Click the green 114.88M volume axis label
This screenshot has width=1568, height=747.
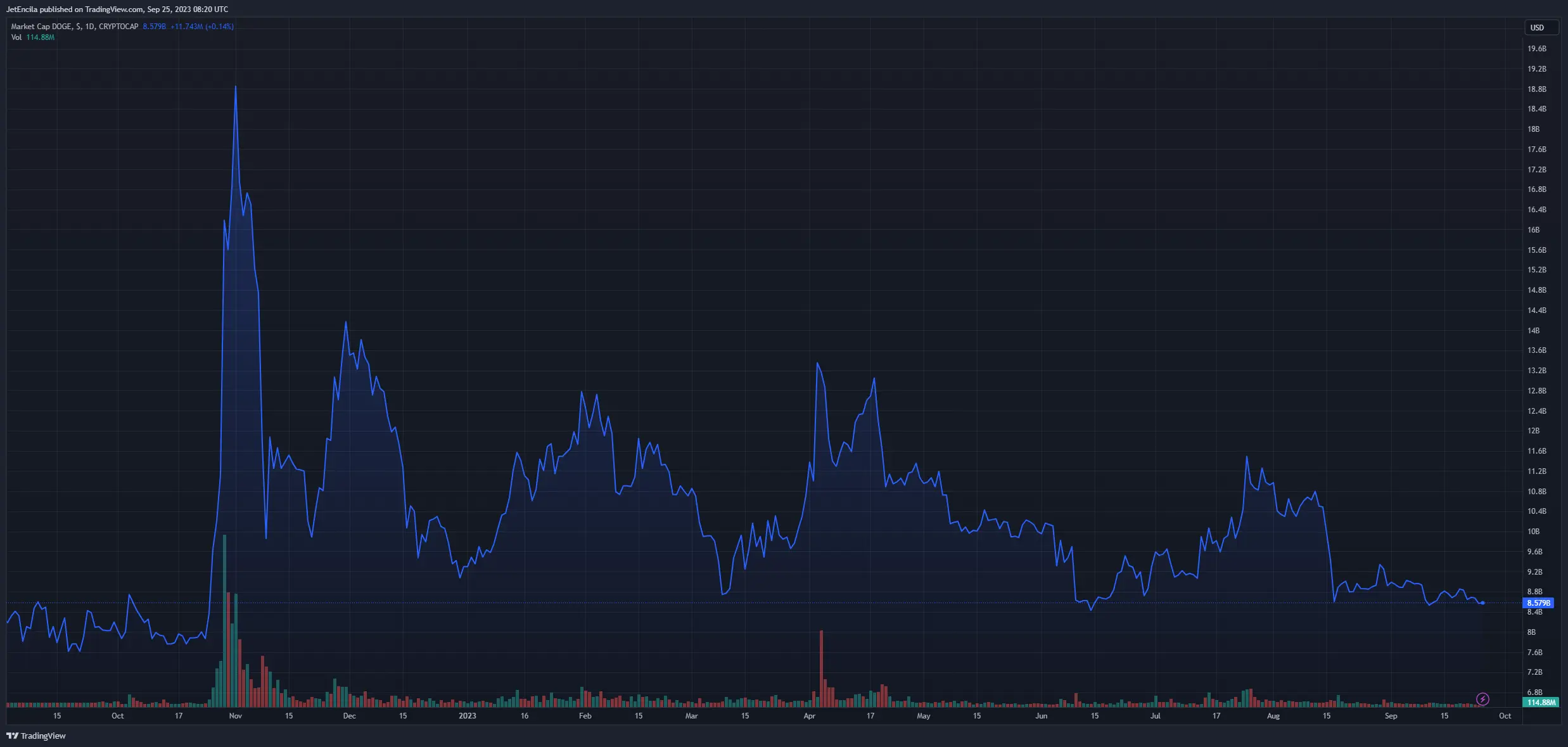[x=1540, y=703]
